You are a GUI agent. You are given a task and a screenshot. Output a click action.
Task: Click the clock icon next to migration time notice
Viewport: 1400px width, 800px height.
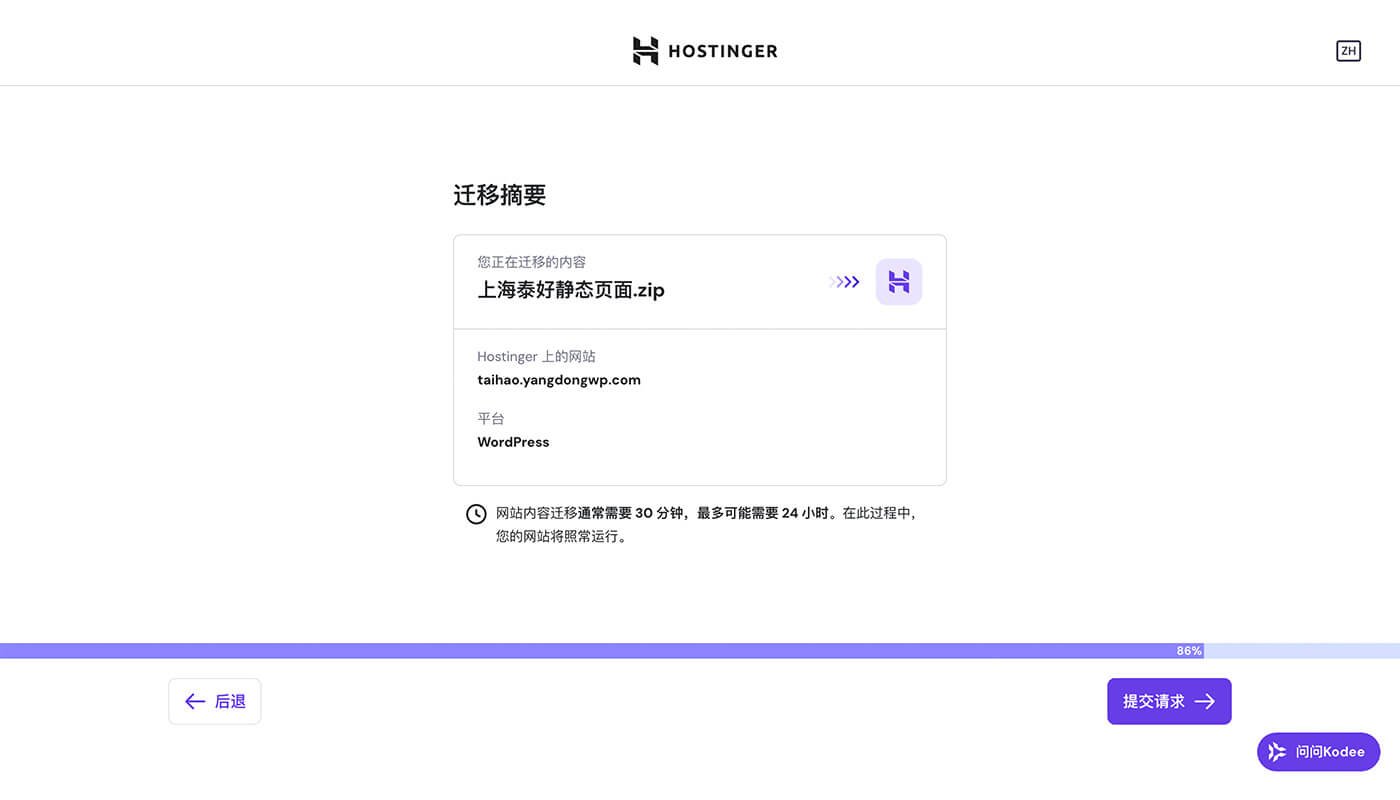point(475,513)
